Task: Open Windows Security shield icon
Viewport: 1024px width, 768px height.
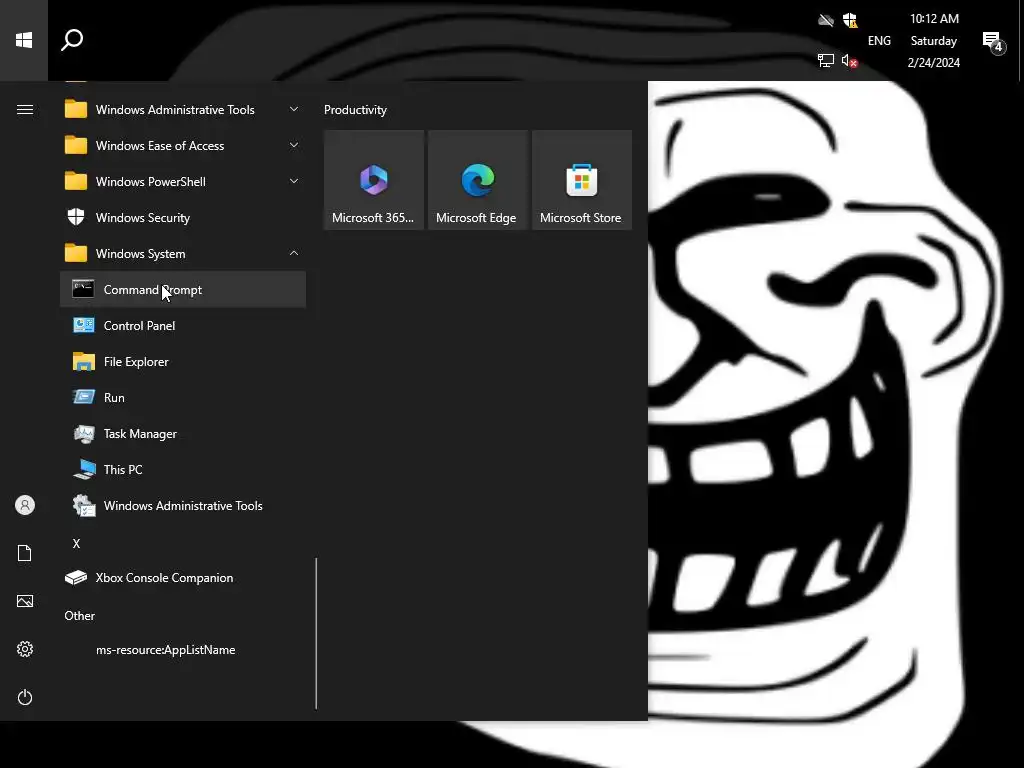Action: [x=76, y=217]
